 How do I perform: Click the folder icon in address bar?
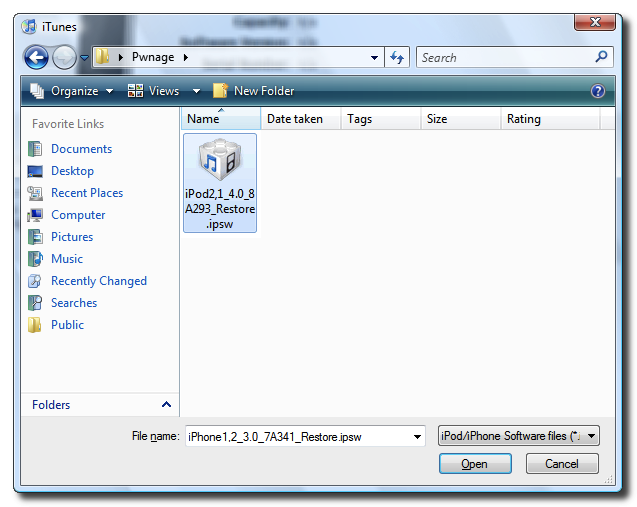[x=102, y=57]
